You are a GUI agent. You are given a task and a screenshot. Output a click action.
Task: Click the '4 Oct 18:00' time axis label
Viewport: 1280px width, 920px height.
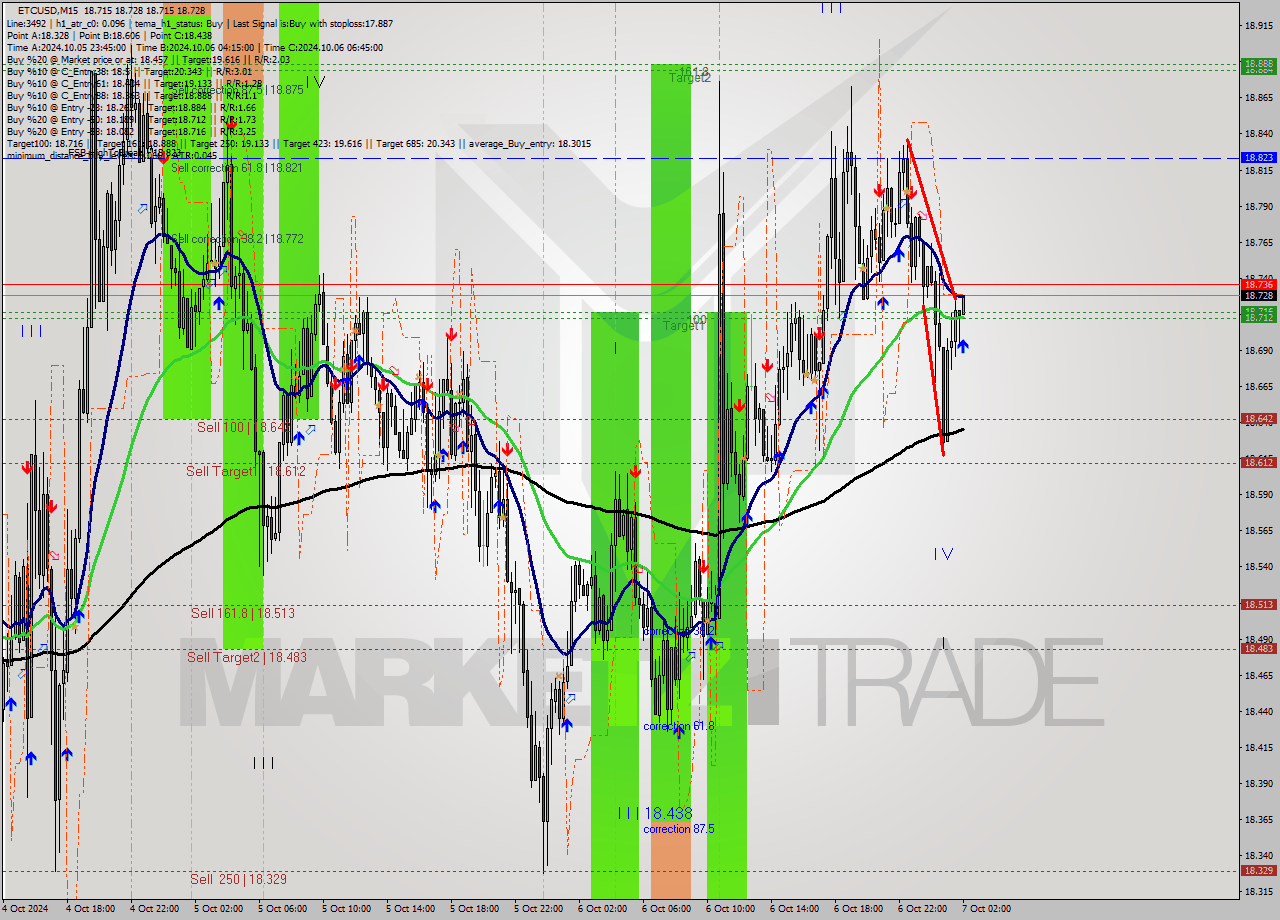pos(90,910)
